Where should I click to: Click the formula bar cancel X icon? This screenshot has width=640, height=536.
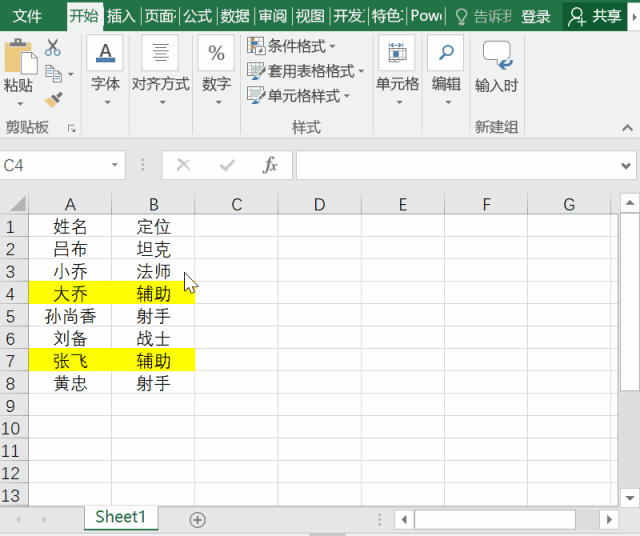(183, 165)
